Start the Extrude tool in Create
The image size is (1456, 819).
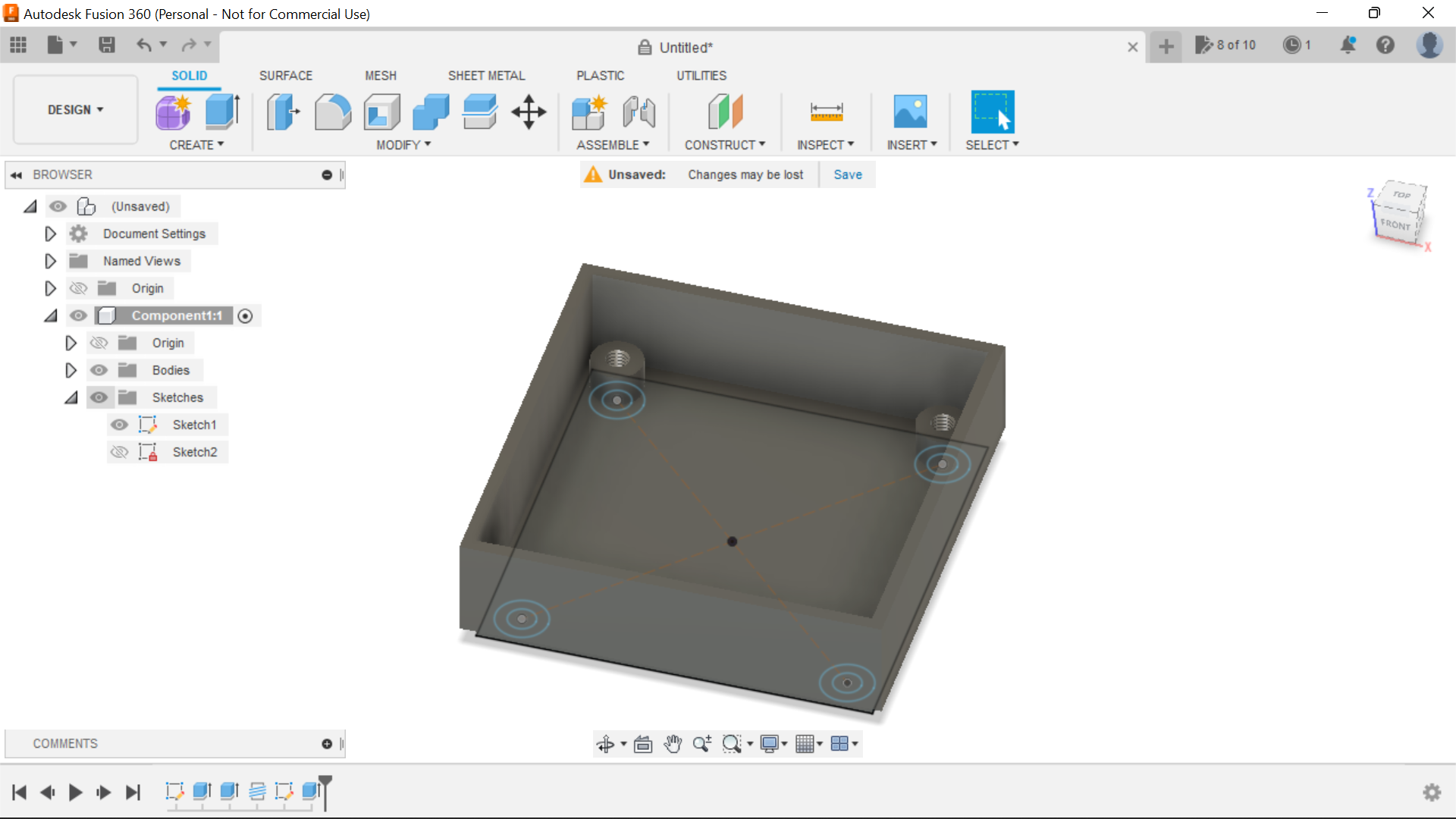(x=223, y=112)
